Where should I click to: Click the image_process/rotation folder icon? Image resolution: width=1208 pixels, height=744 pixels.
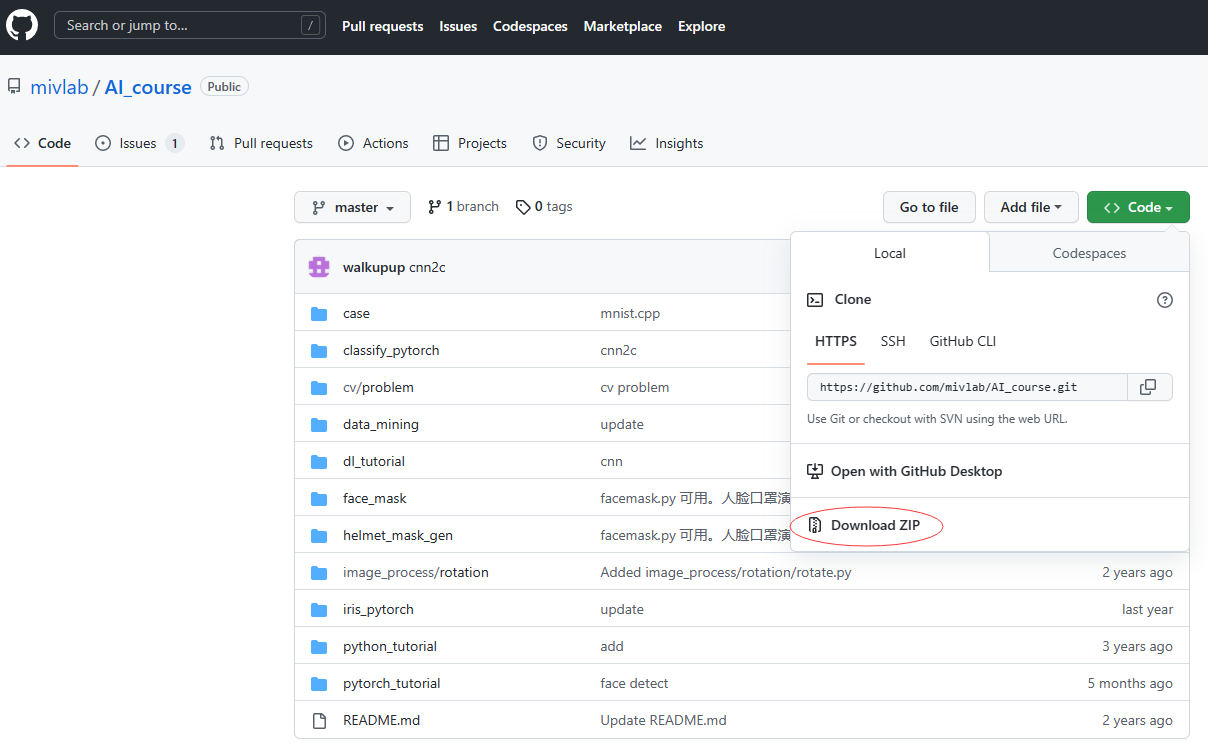pos(319,573)
